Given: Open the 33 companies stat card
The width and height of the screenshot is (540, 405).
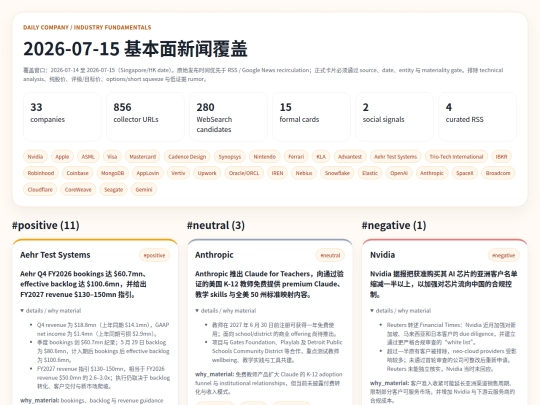Looking at the screenshot, I should pos(62,117).
